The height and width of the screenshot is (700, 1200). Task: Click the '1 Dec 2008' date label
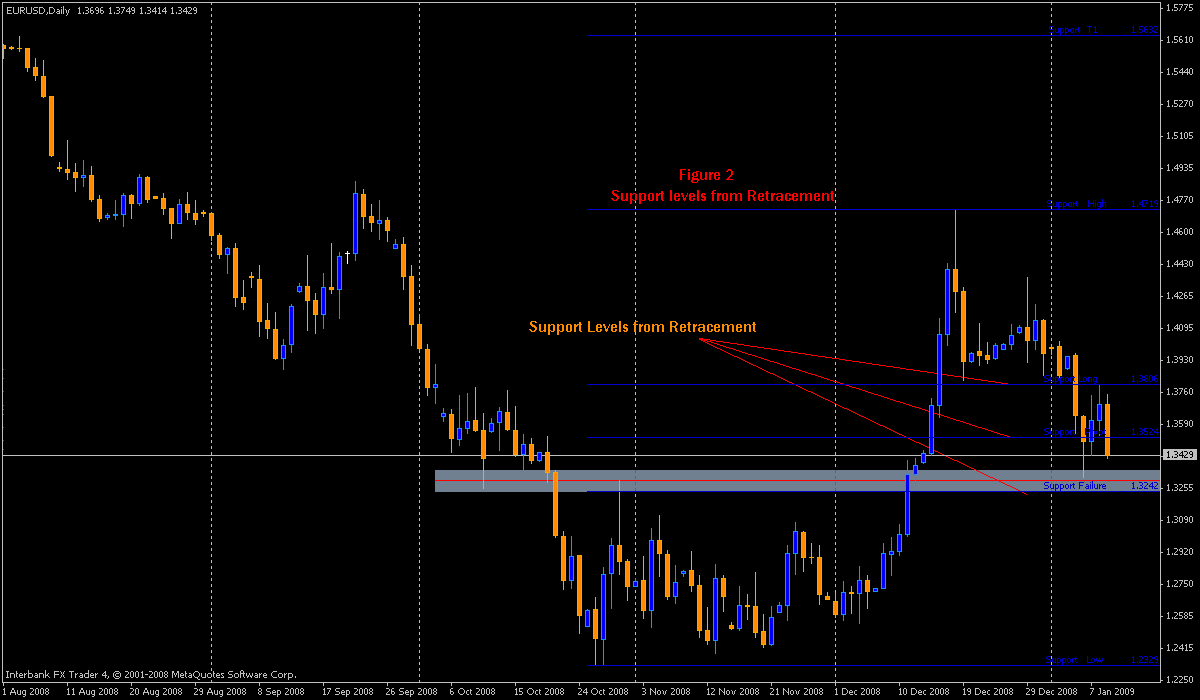pyautogui.click(x=857, y=692)
